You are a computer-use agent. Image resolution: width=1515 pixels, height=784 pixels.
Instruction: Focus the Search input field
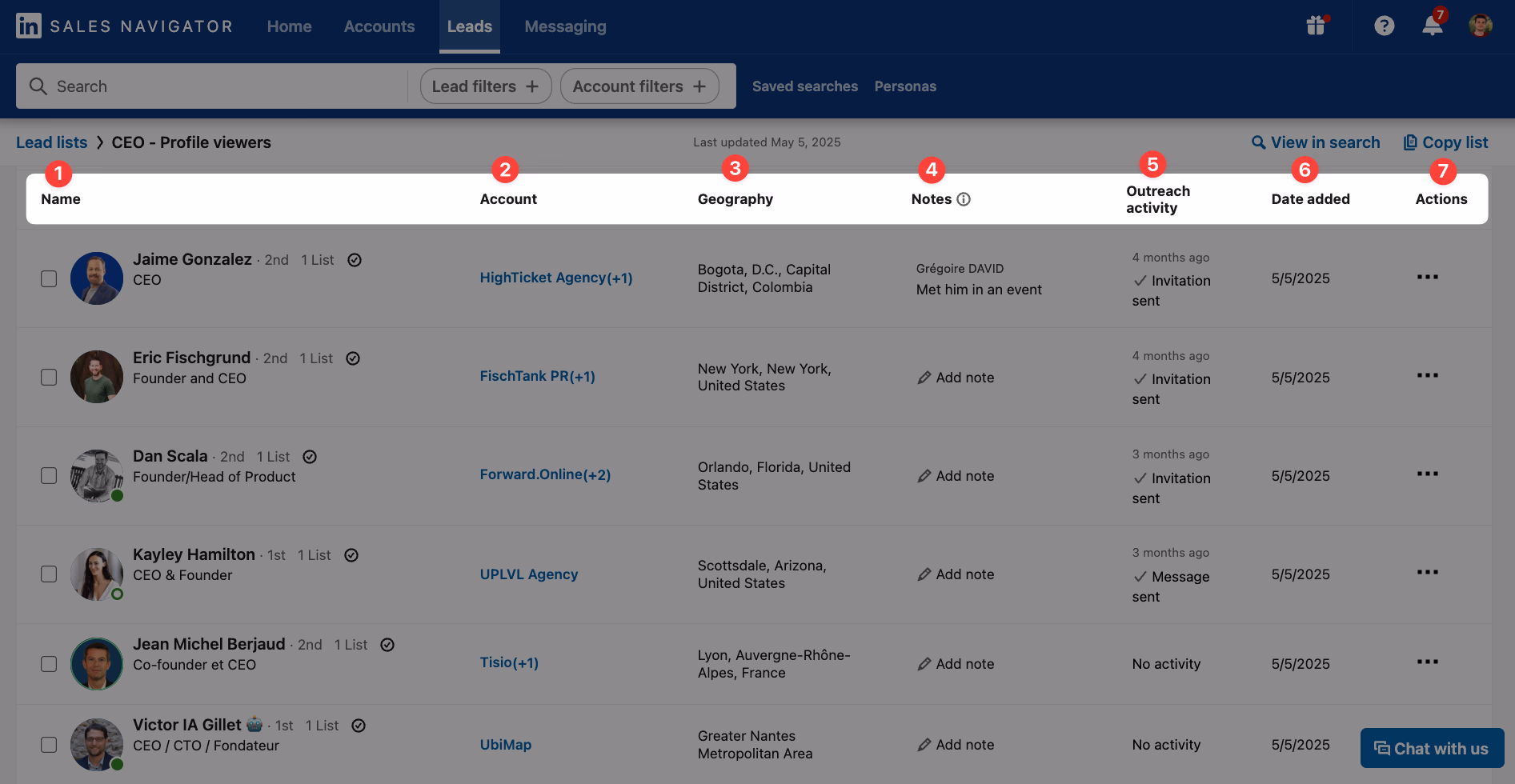click(x=212, y=86)
